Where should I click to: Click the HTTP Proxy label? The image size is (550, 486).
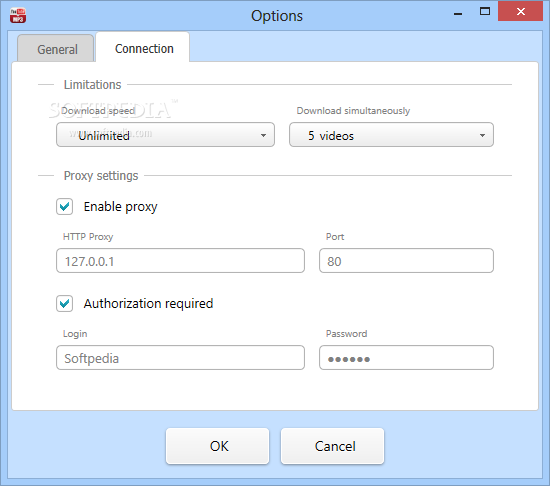coord(88,237)
